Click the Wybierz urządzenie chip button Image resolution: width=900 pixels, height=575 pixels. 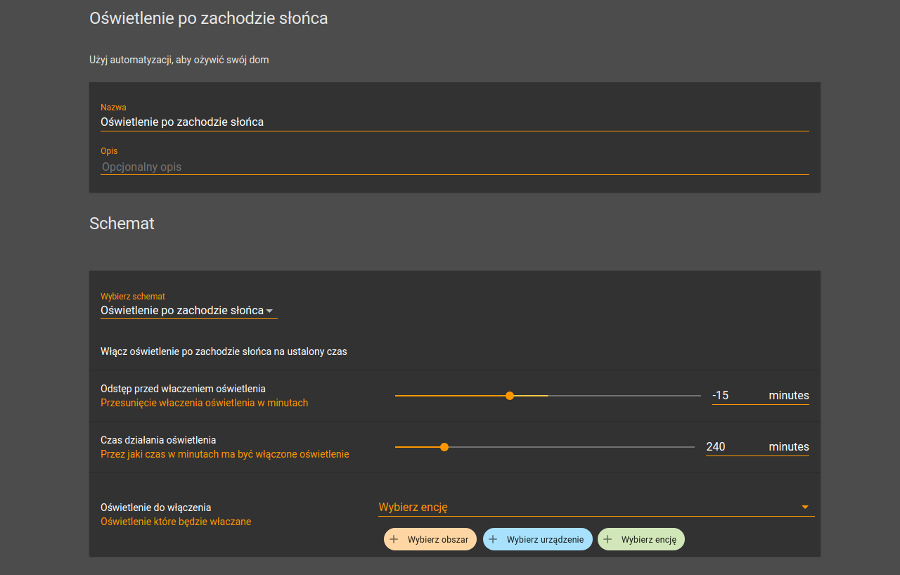(537, 539)
